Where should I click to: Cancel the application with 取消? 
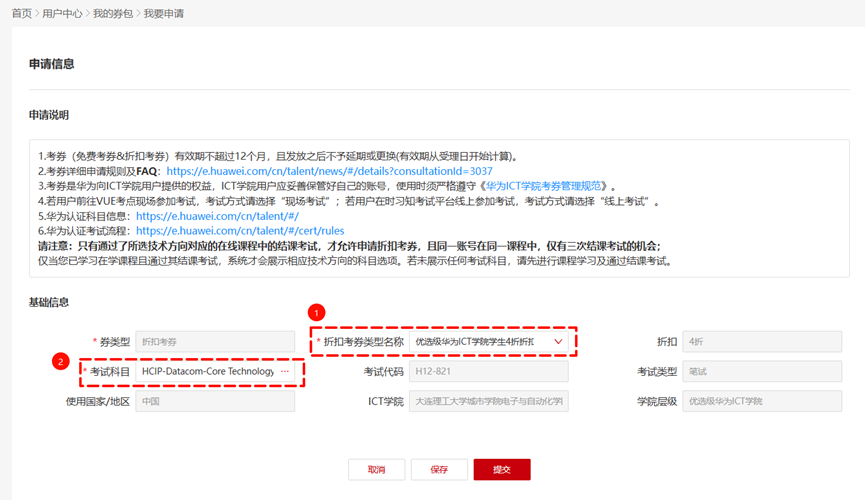pos(376,470)
